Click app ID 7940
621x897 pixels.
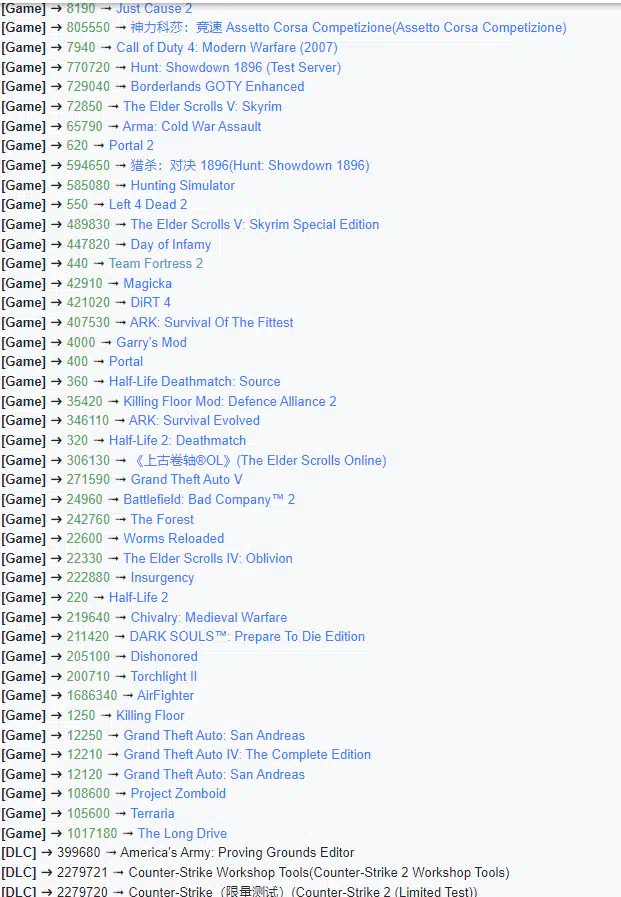click(81, 47)
